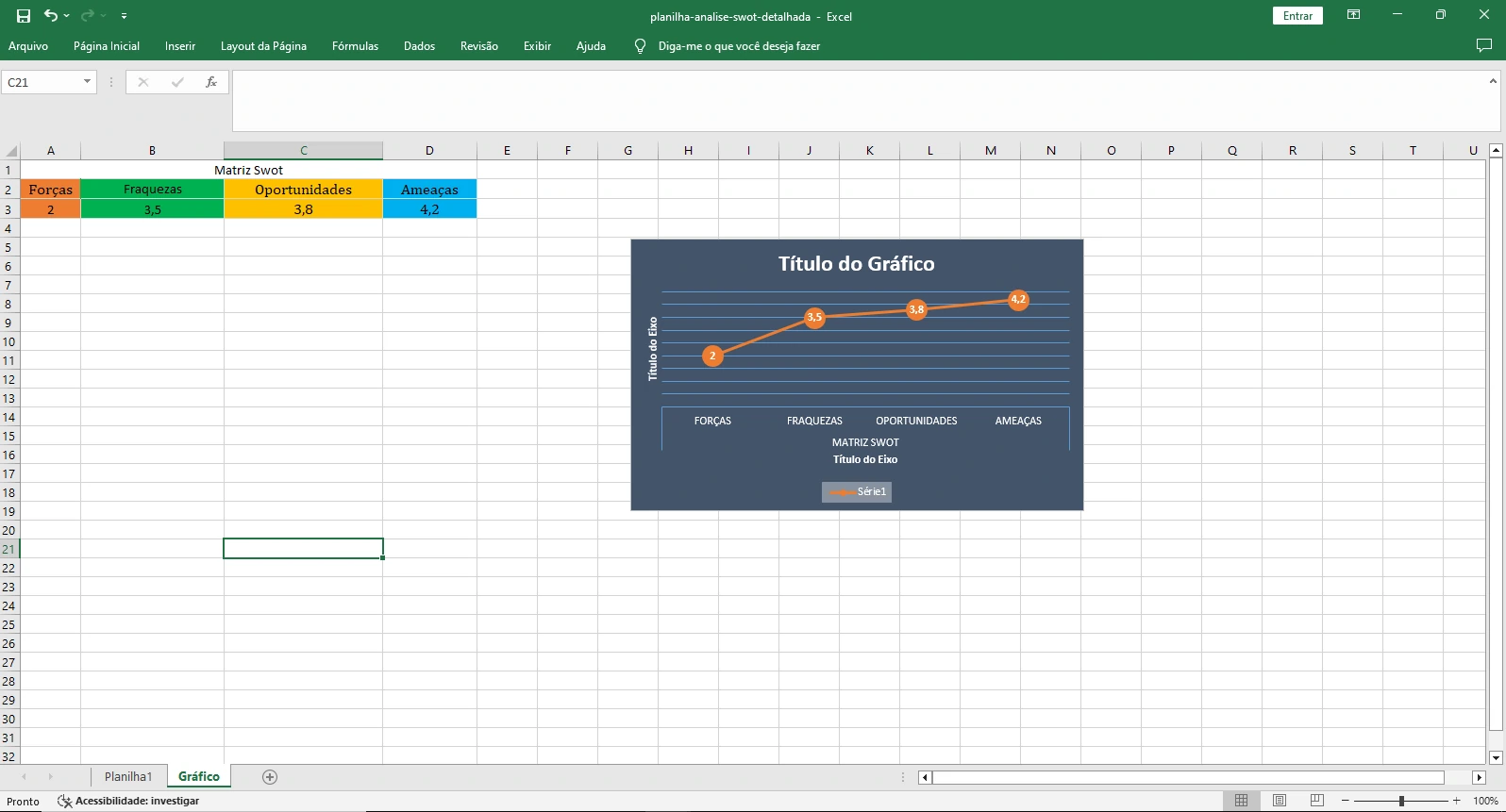
Task: Switch to Page Layout view
Action: coord(1280,801)
